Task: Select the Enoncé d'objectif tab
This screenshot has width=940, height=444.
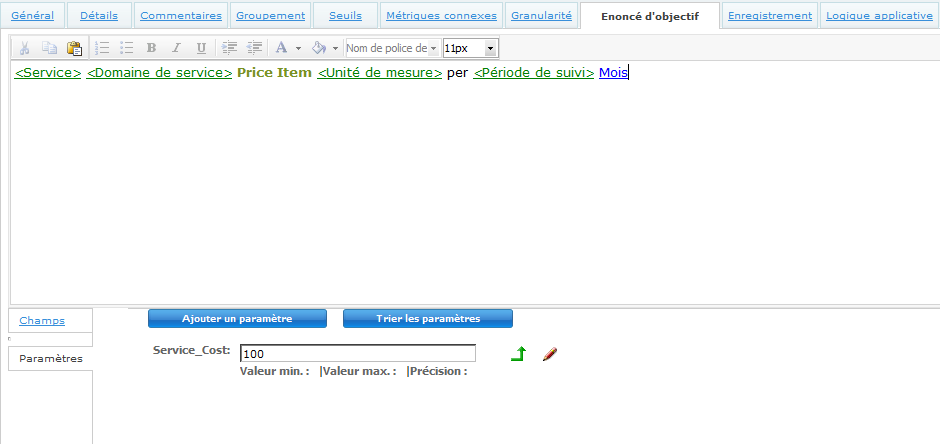Action: [x=650, y=17]
